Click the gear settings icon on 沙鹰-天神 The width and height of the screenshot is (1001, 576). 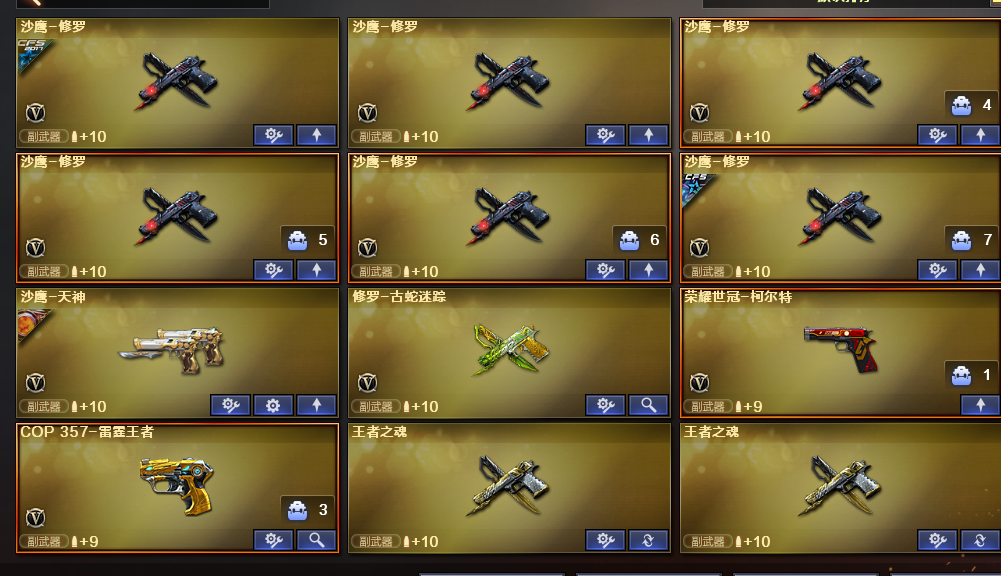click(x=273, y=405)
